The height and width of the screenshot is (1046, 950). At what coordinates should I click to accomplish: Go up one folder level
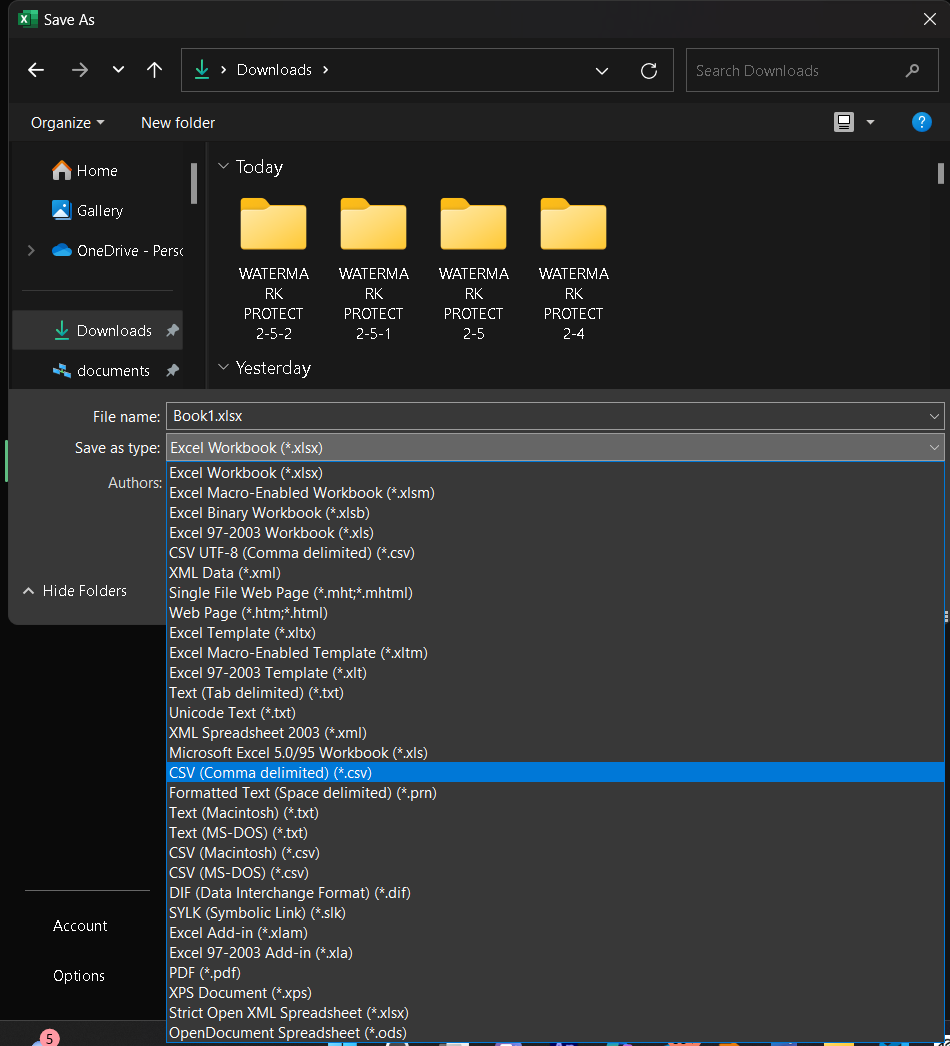[154, 70]
